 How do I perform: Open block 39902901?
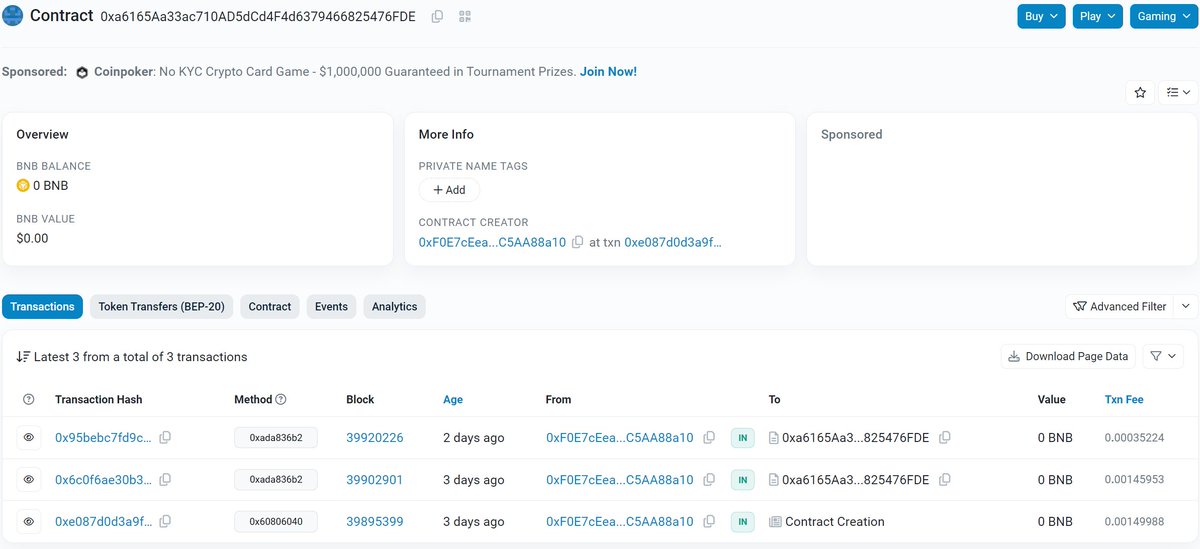tap(375, 480)
